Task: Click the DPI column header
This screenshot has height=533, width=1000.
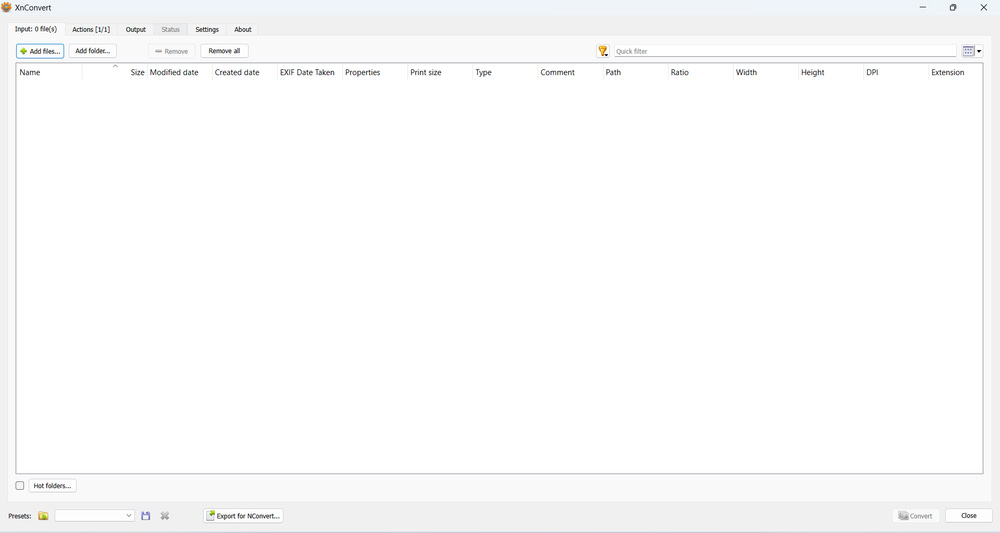Action: click(896, 72)
